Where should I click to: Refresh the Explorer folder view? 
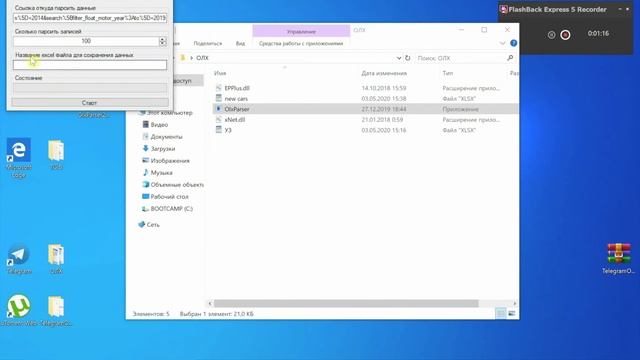[407, 58]
